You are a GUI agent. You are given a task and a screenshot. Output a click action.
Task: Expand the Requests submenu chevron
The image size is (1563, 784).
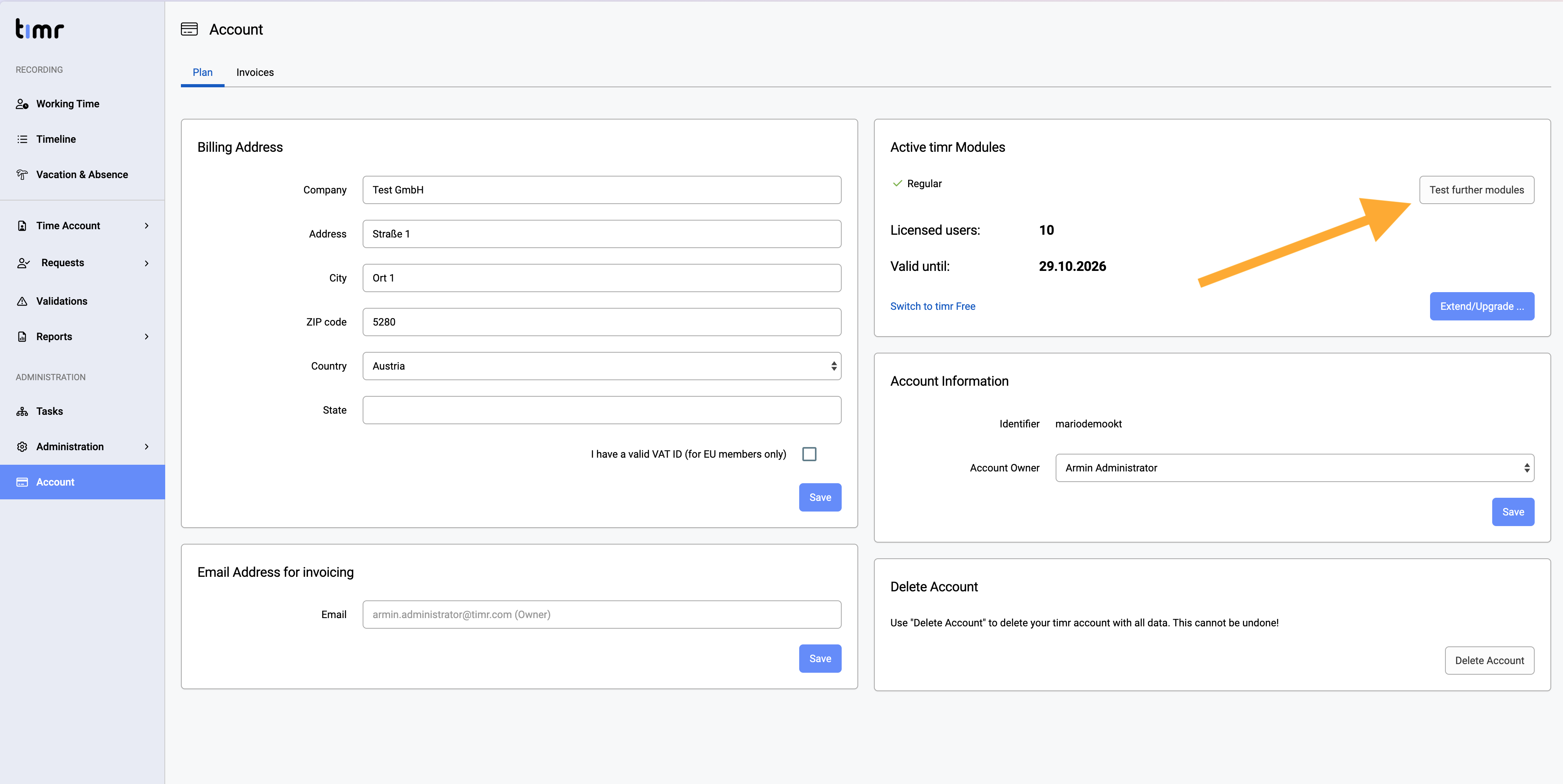146,263
